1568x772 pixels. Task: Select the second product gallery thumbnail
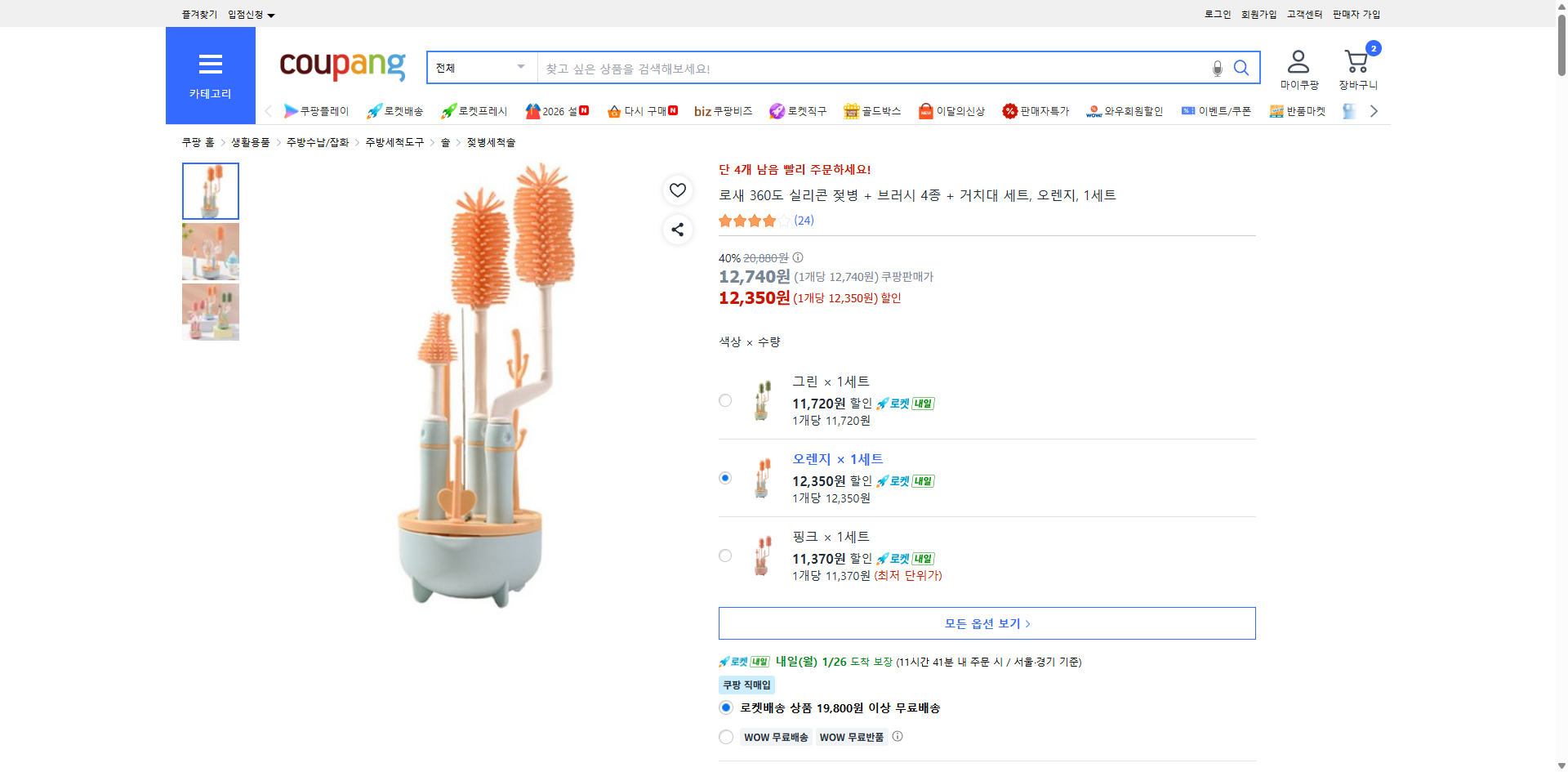coord(210,252)
